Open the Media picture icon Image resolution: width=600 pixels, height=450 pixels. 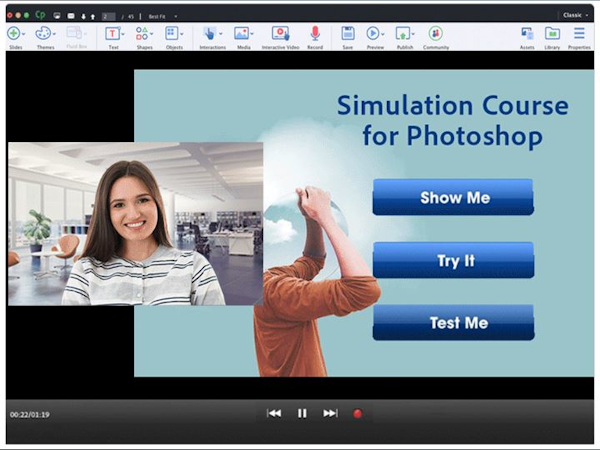tap(241, 33)
